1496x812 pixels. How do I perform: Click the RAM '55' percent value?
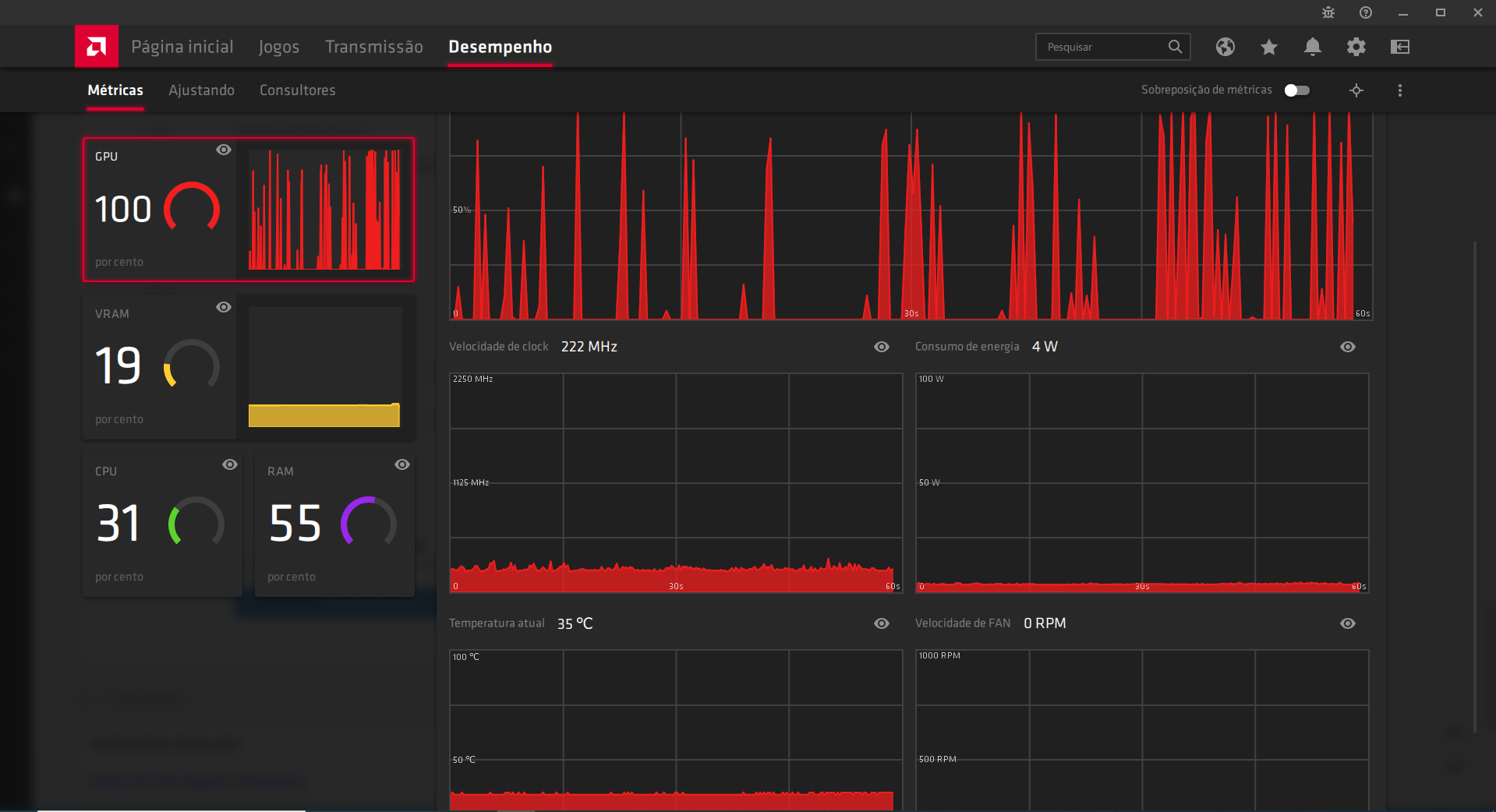click(295, 523)
